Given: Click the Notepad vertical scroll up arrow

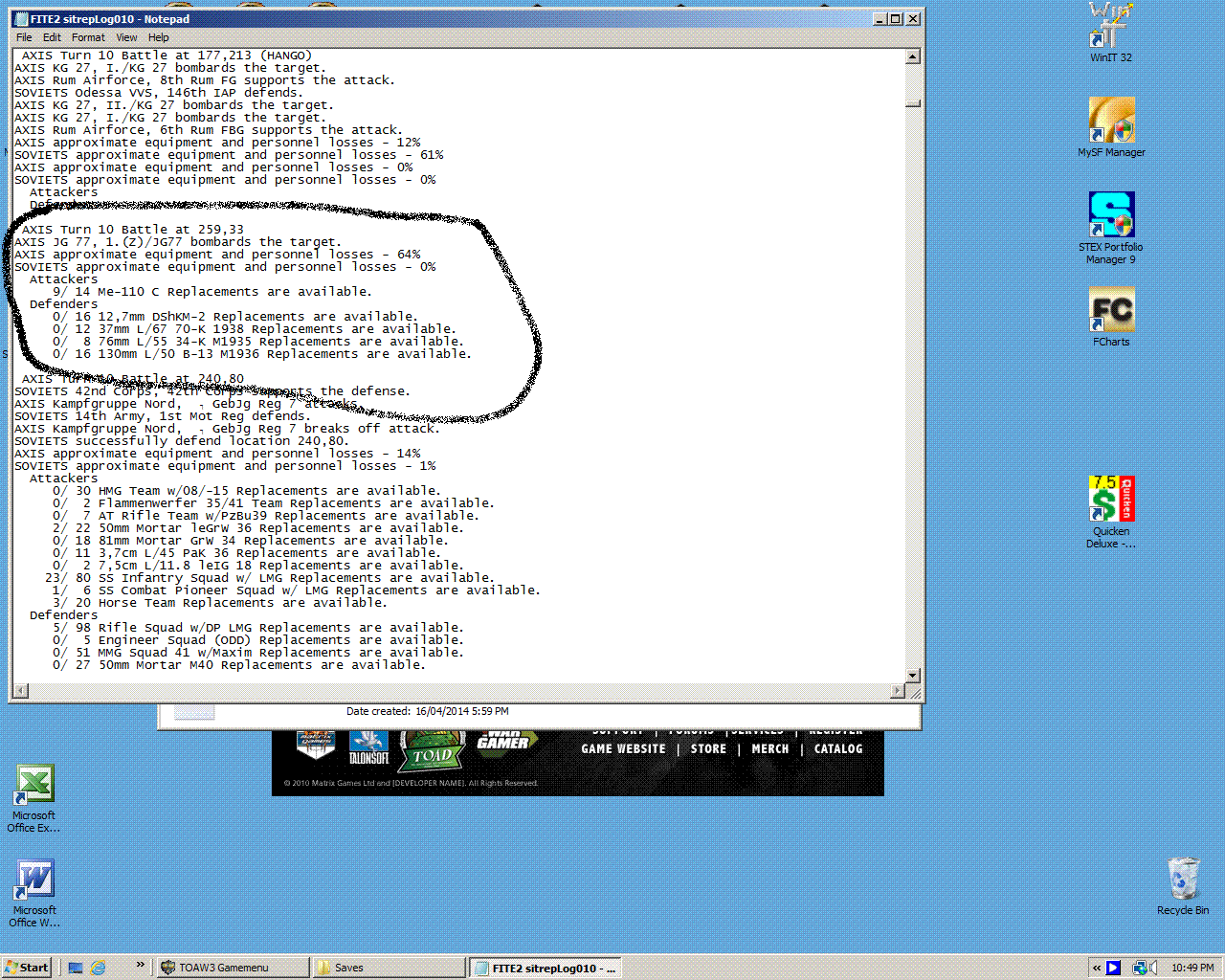Looking at the screenshot, I should (x=912, y=56).
